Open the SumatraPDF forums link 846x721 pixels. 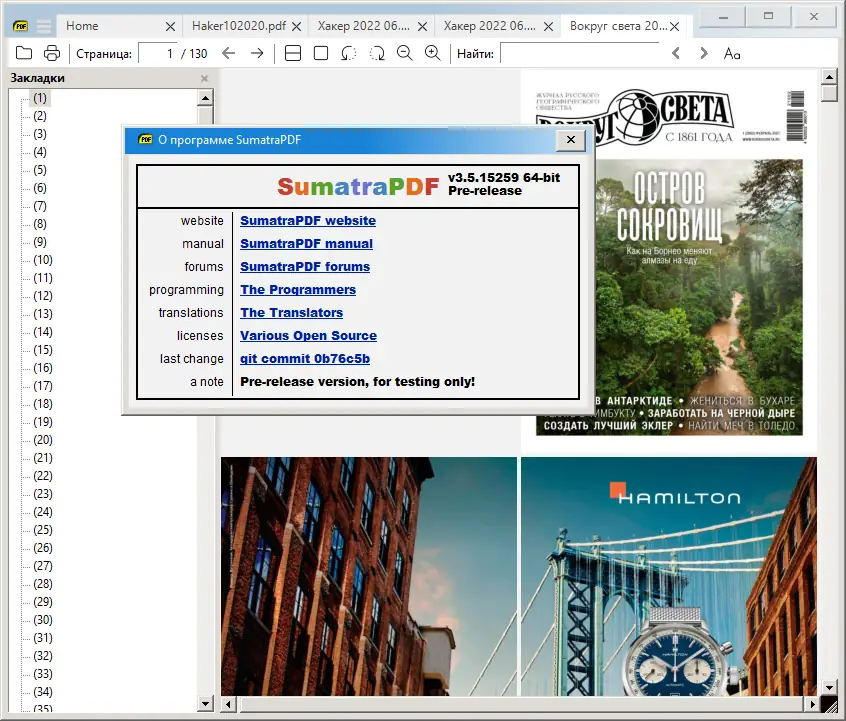tap(305, 267)
